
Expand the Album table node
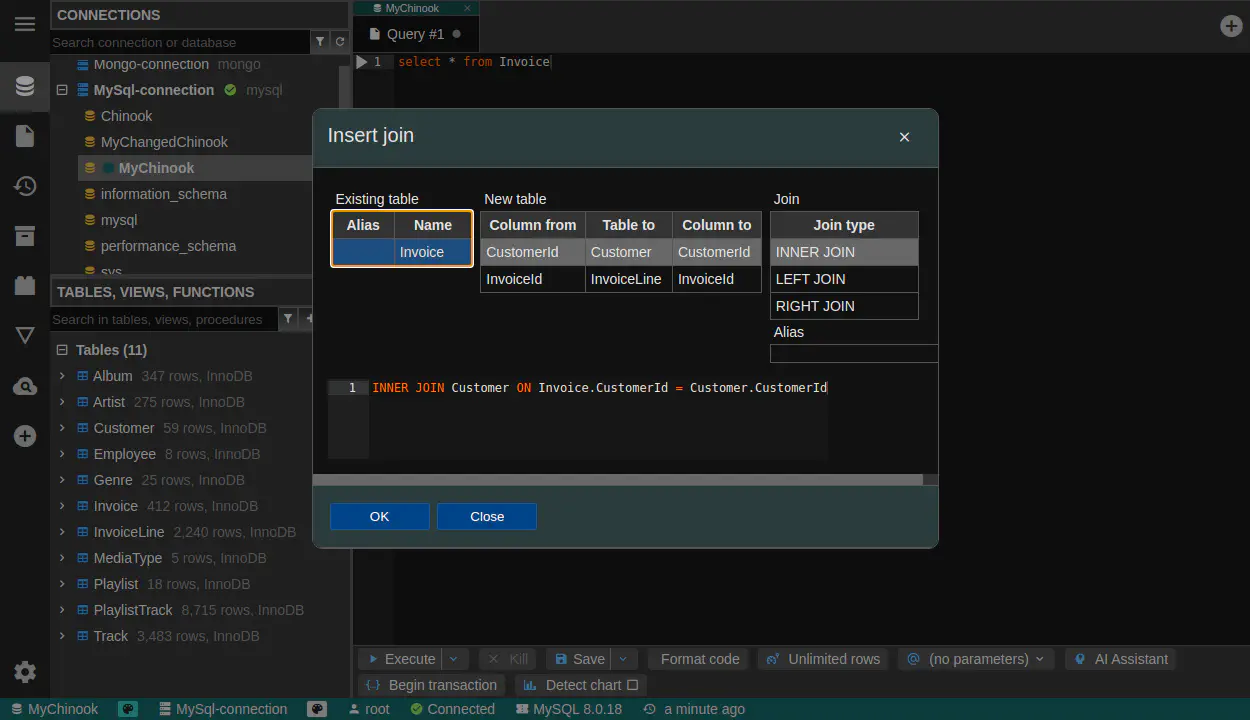pos(62,376)
